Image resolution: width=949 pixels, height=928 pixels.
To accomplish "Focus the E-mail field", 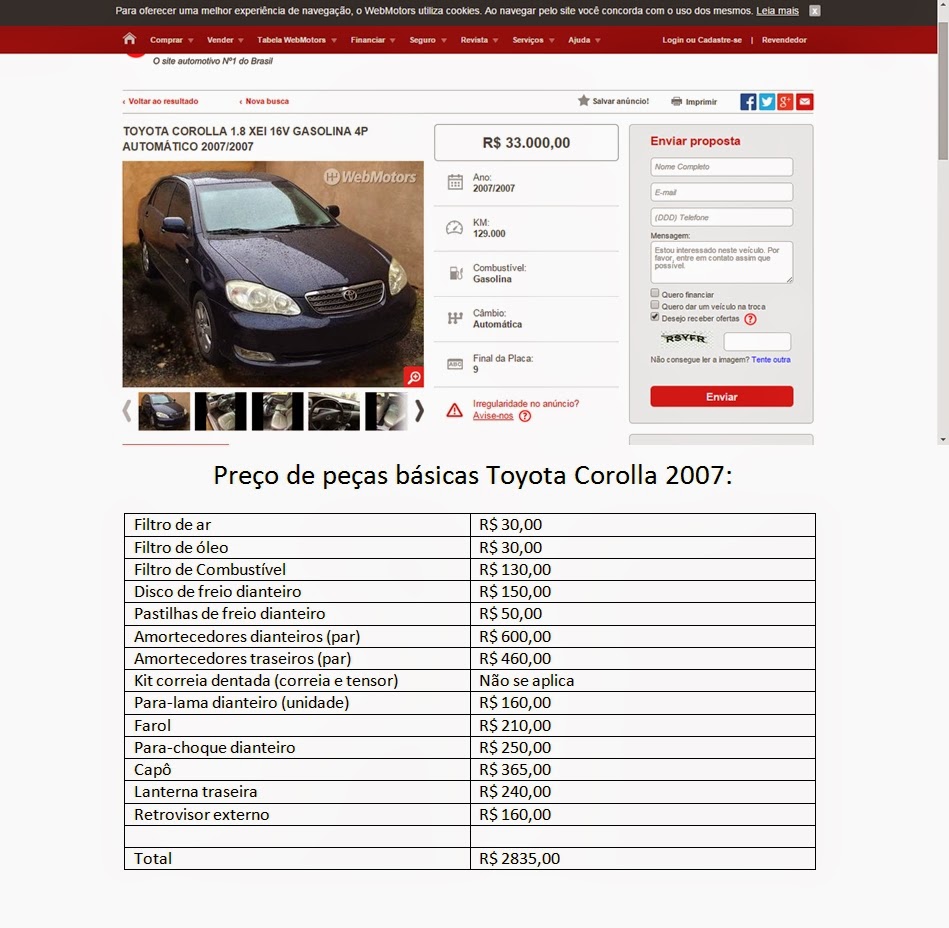I will coord(721,192).
